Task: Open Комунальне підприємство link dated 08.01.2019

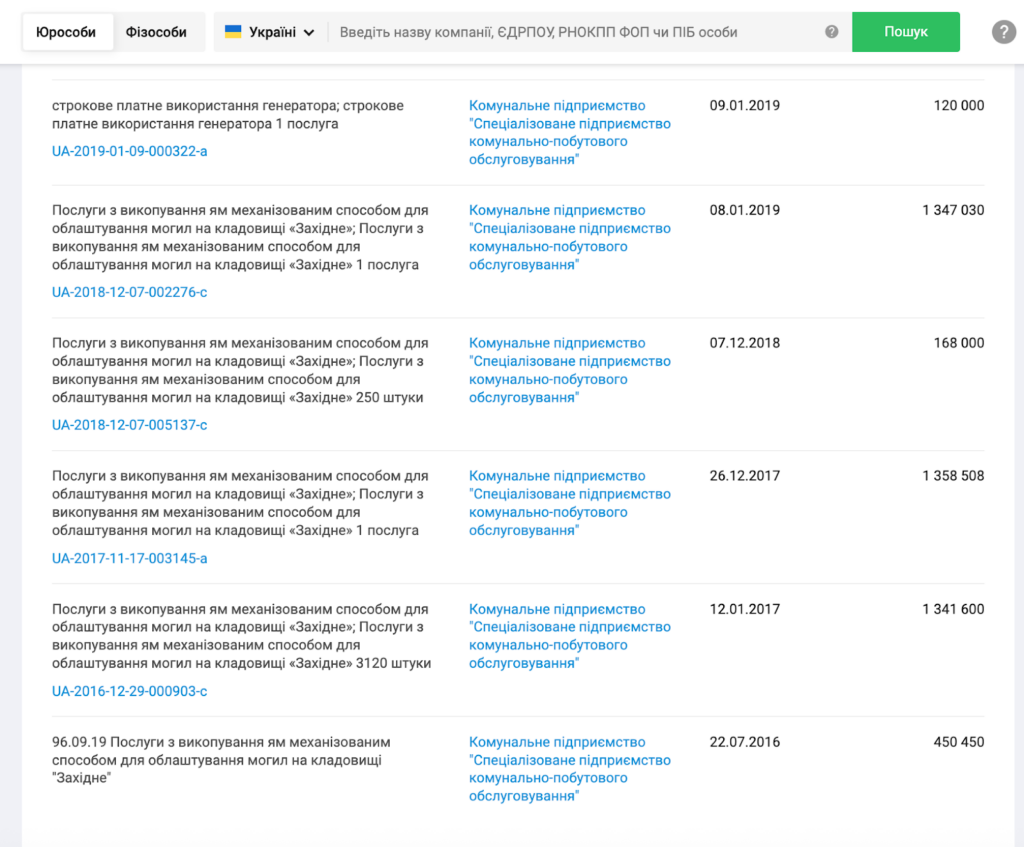Action: click(x=569, y=237)
